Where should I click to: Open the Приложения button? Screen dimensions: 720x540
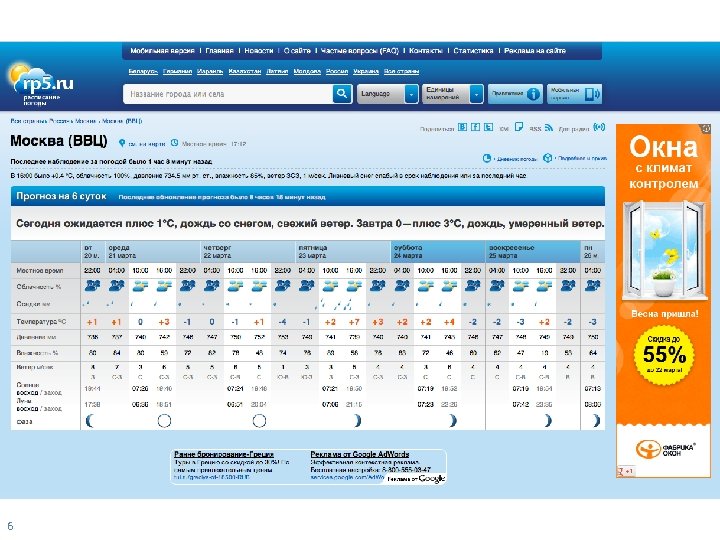pos(515,94)
